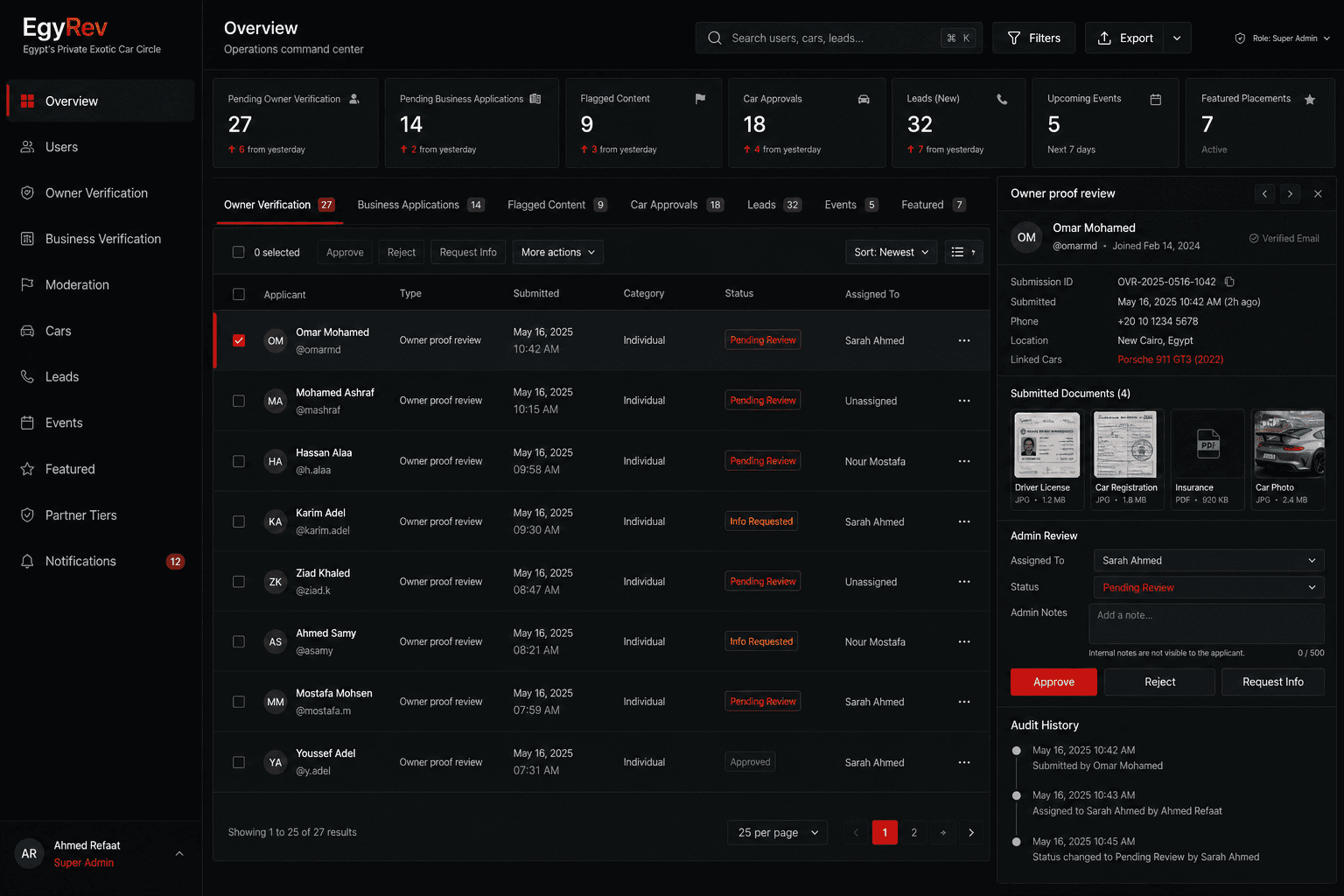Switch to the Events tab
This screenshot has height=896, width=1344.
point(850,205)
